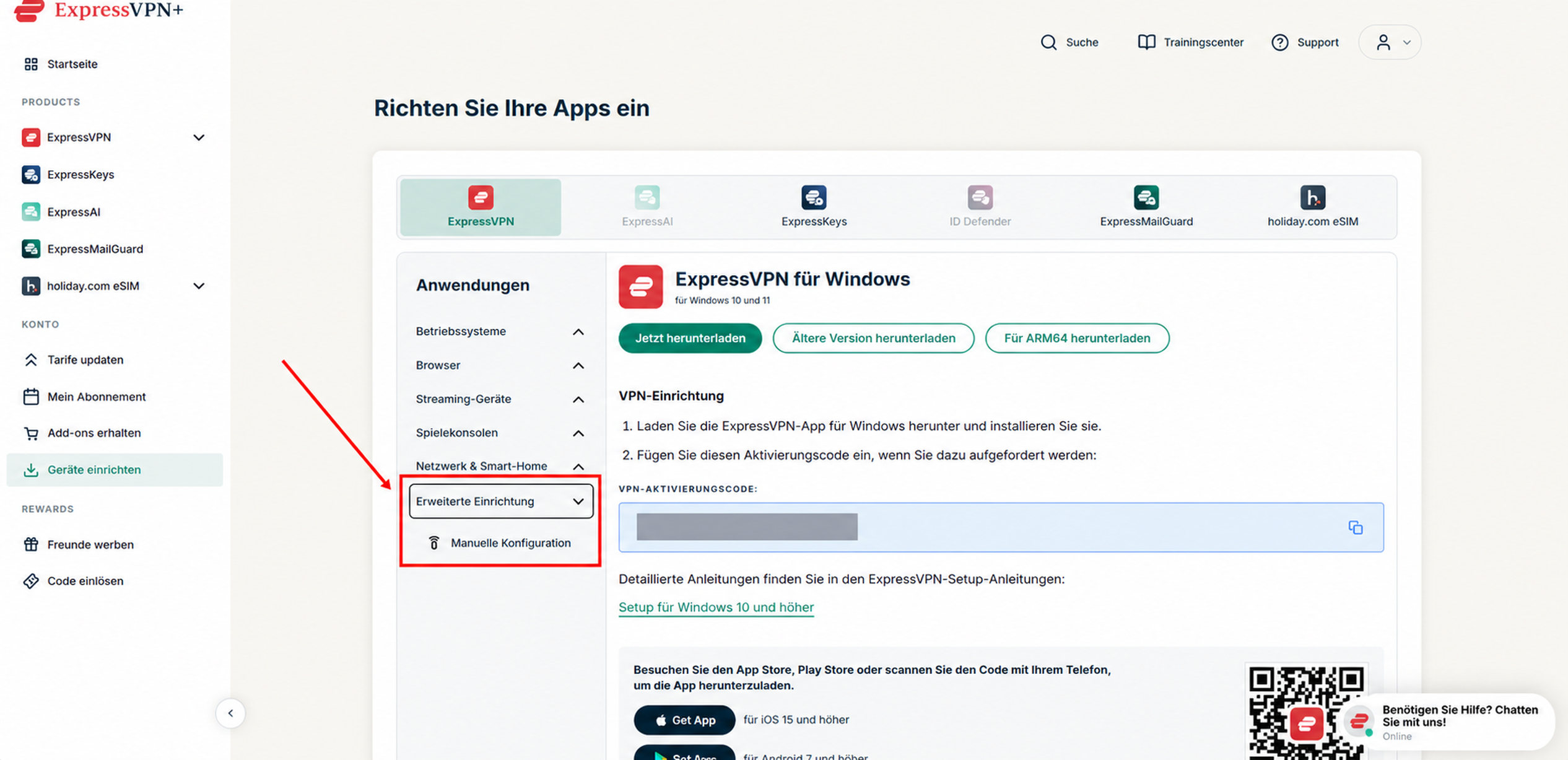Viewport: 1568px width, 760px height.
Task: Open ExpressMailGuard in the sidebar
Action: (x=95, y=248)
